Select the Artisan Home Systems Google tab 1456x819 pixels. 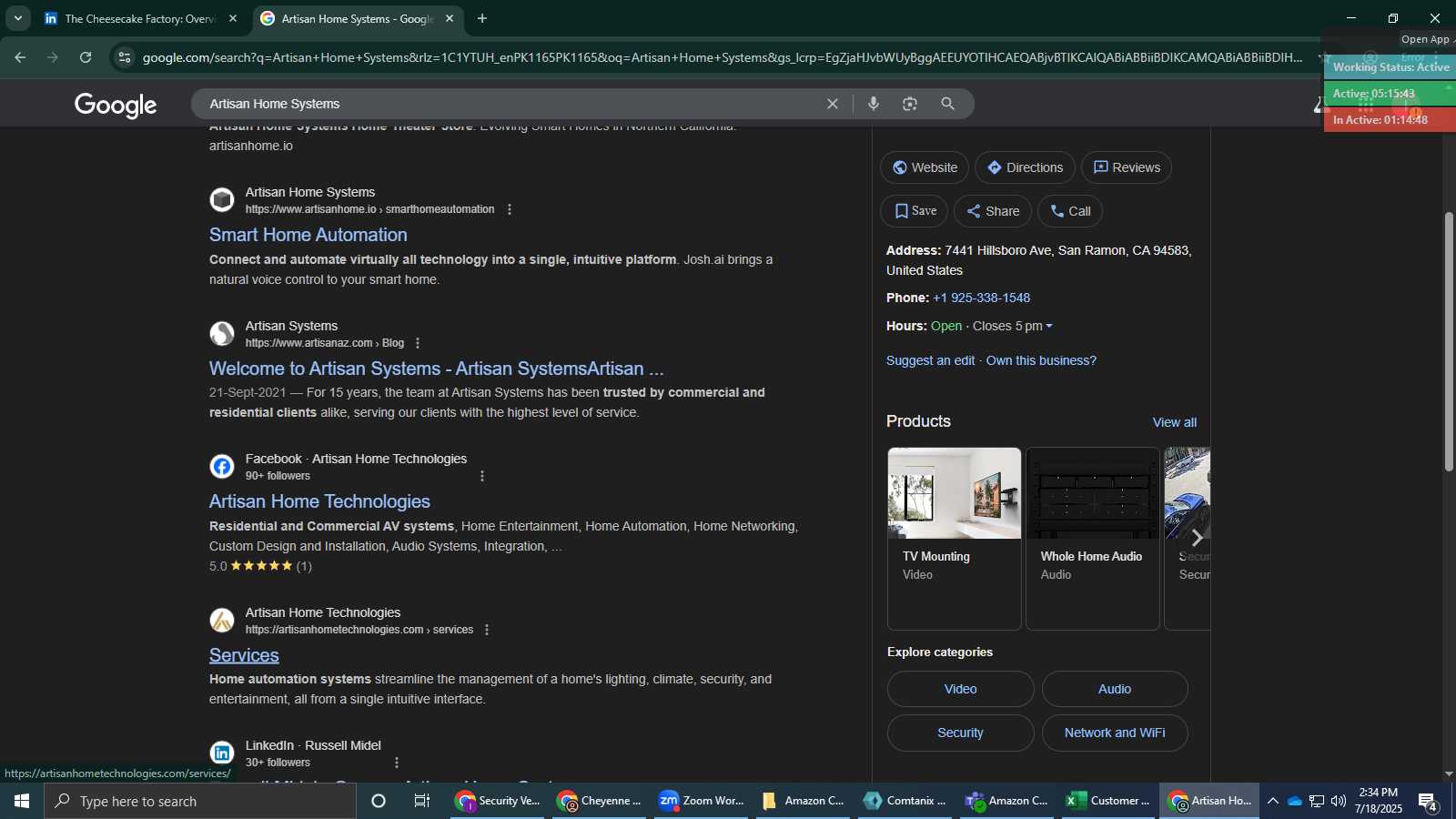pos(357,18)
